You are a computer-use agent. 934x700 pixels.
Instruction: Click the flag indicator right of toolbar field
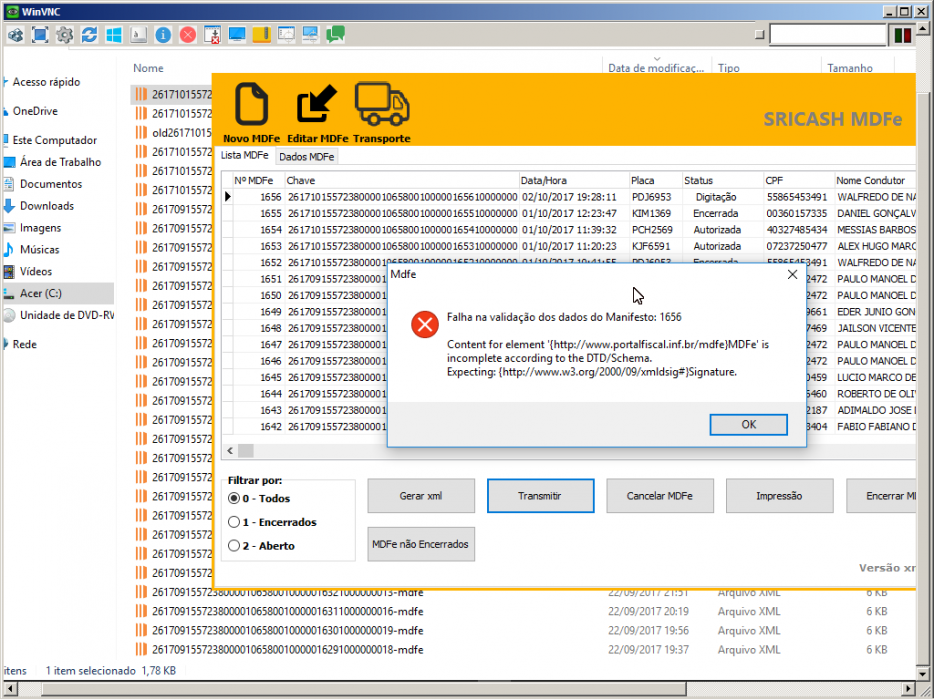pyautogui.click(x=903, y=35)
